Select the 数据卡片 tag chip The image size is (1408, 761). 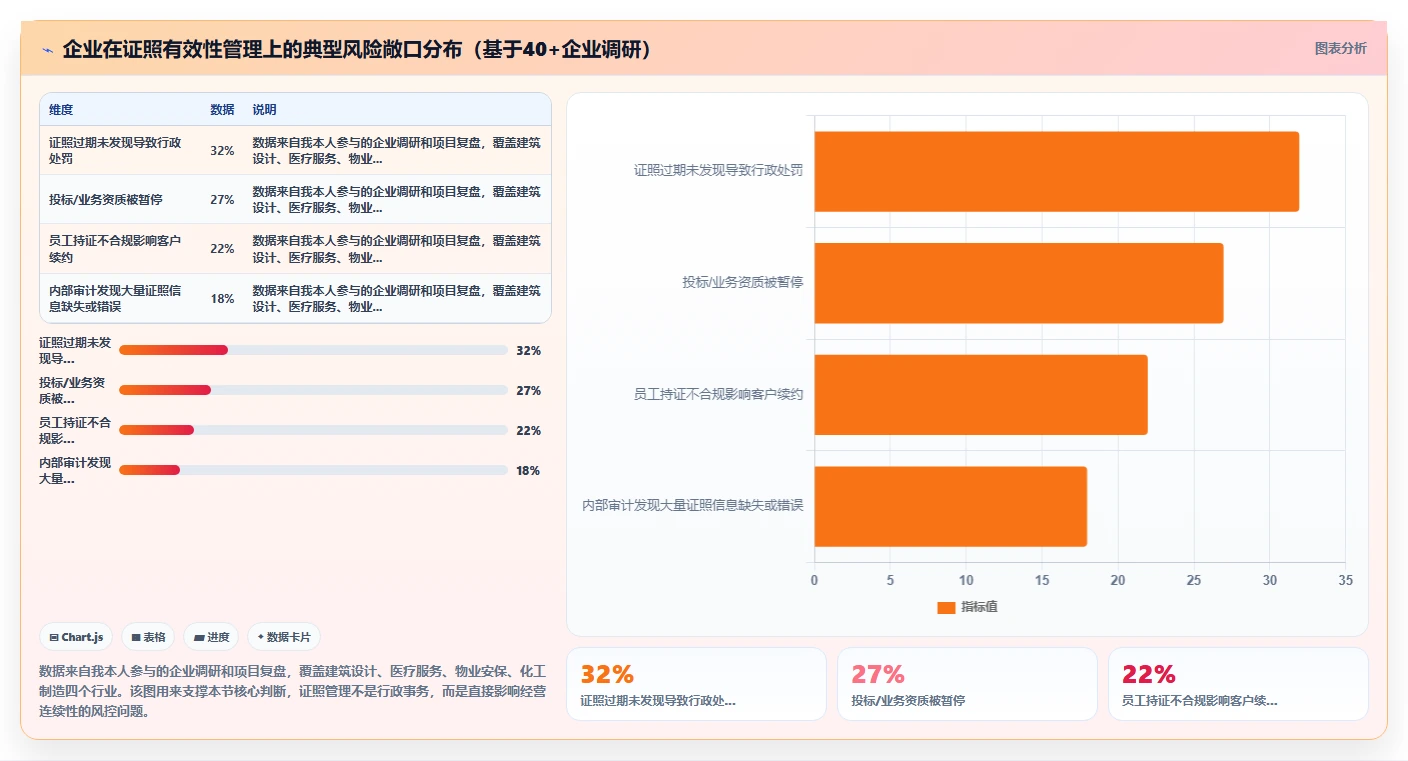coord(283,637)
